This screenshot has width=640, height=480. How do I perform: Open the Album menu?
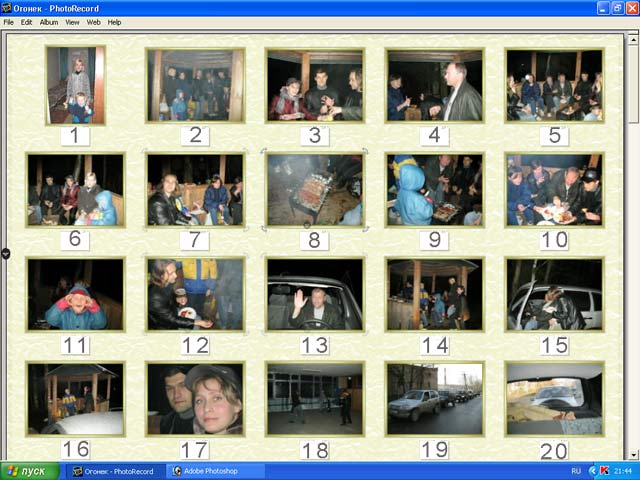tap(49, 22)
